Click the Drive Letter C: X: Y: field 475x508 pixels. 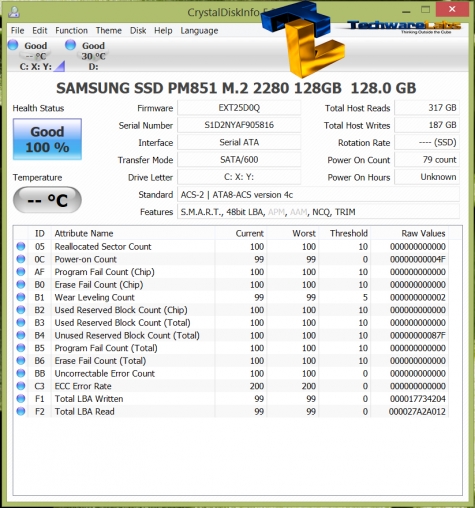239,177
